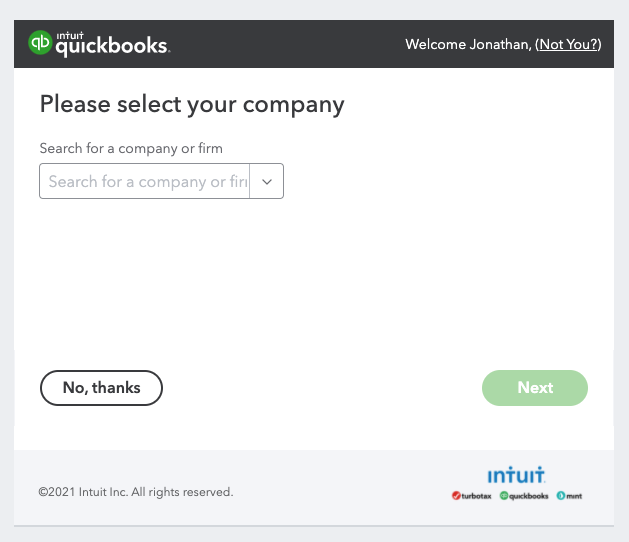Click the green QuickBooks circle logo icon
This screenshot has height=542, width=629.
click(40, 42)
